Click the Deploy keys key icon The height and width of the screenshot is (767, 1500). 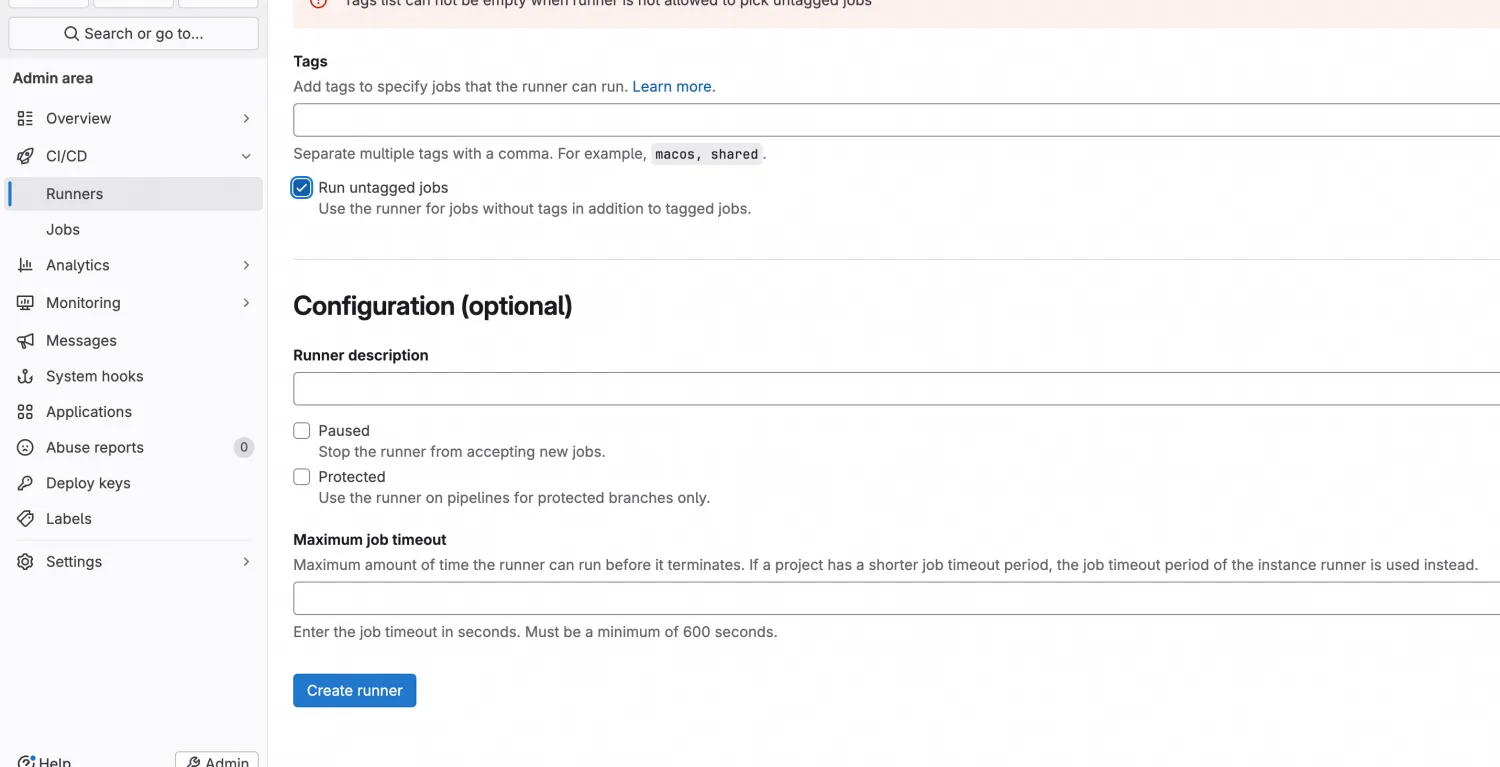point(24,483)
